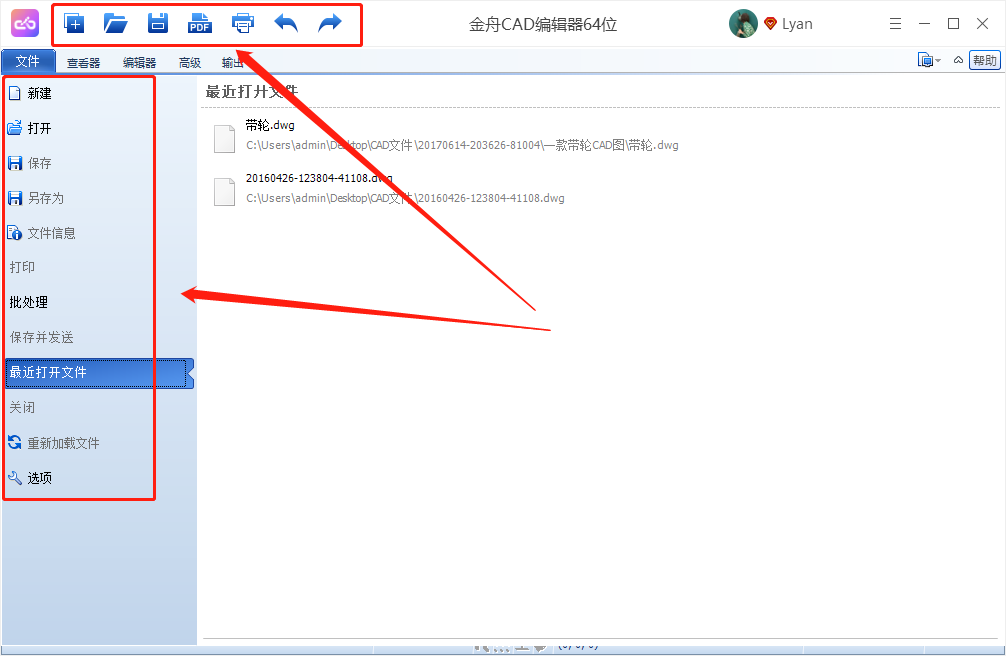Click the document icon beside 20160426-123804-41108.dwg
The width and height of the screenshot is (1006, 656).
225,192
